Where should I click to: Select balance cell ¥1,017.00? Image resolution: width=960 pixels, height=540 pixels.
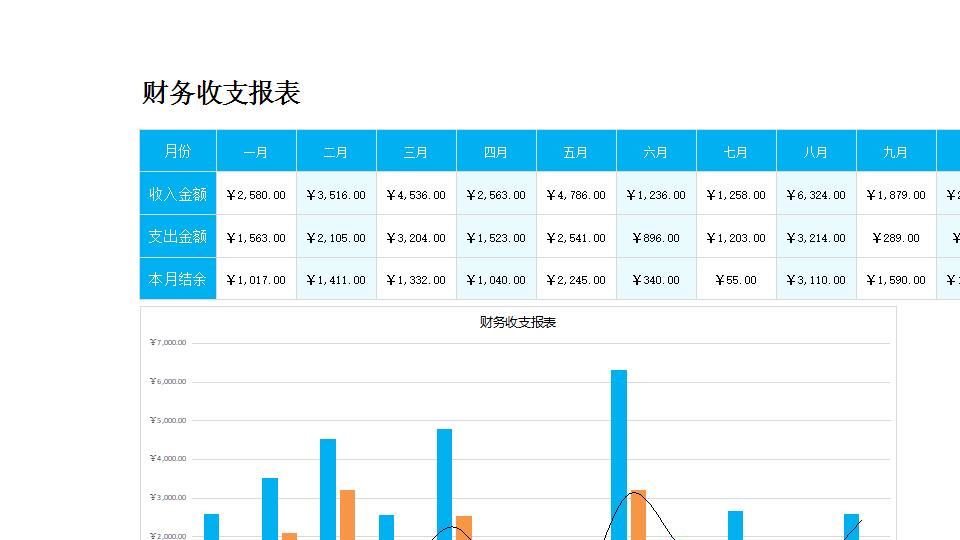(x=257, y=279)
